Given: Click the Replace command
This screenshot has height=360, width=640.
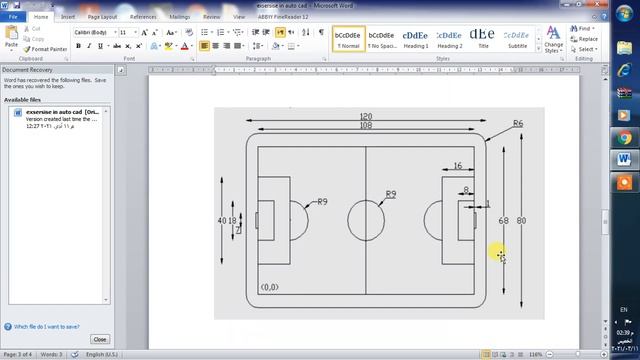Looking at the screenshot, I should point(584,39).
